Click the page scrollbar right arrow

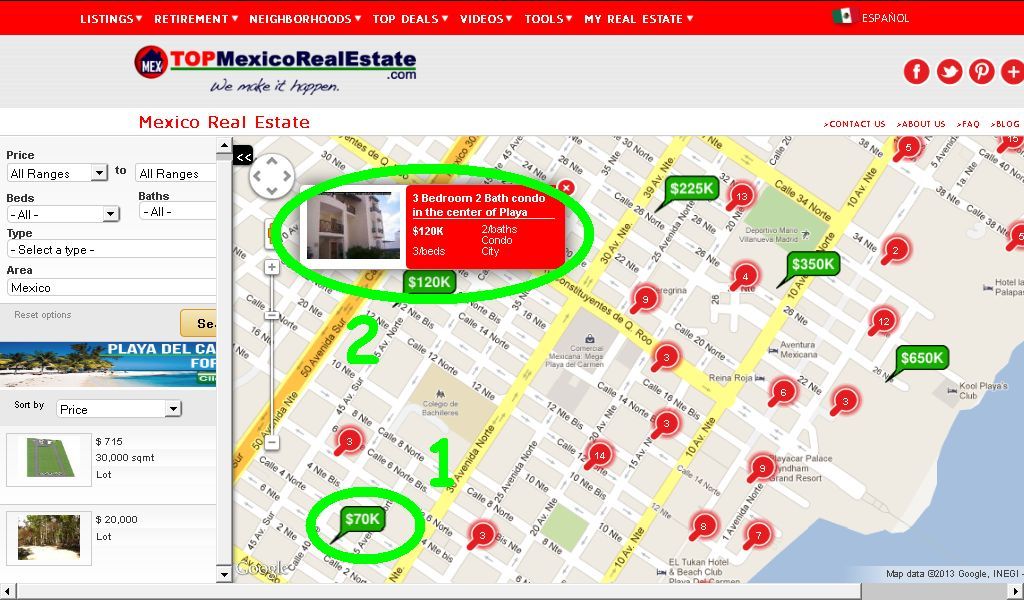(1017, 592)
